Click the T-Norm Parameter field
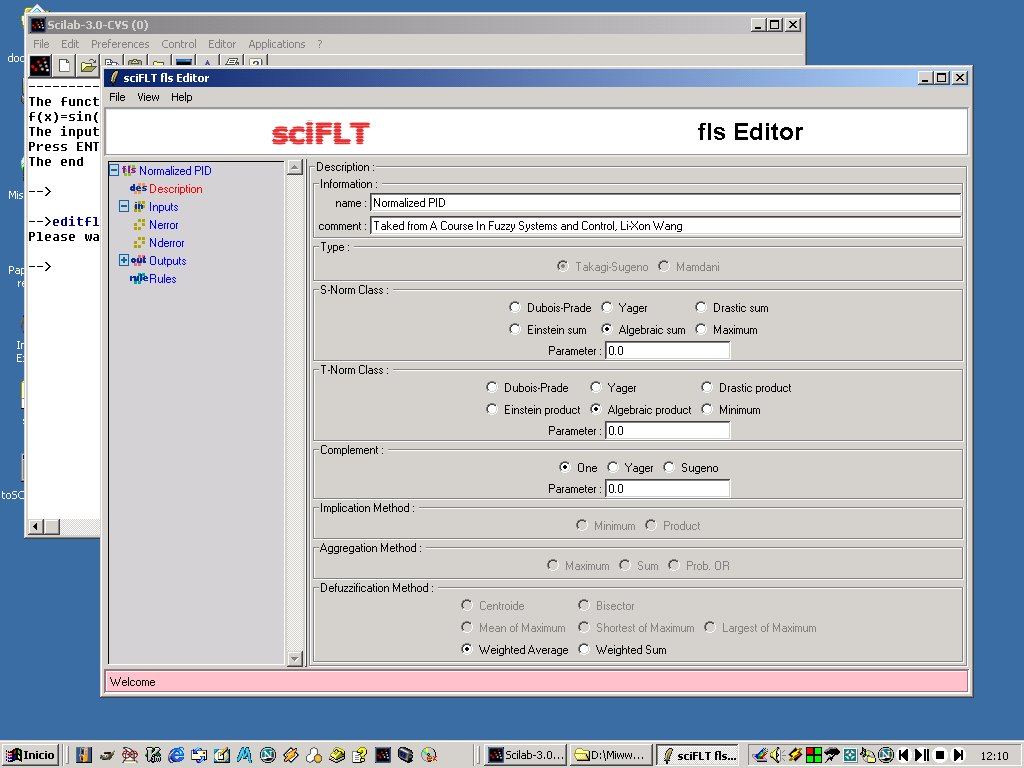1024x768 pixels. (667, 431)
